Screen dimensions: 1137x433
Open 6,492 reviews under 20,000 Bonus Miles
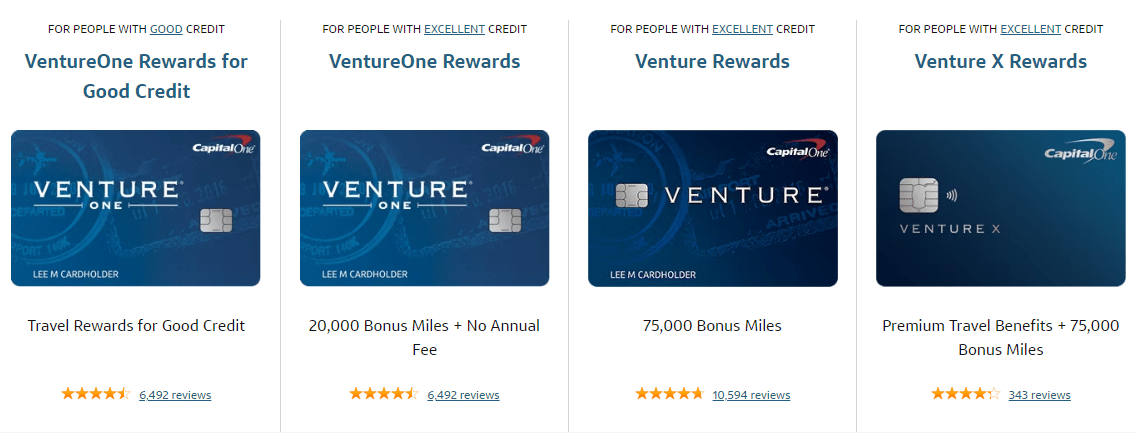pos(463,395)
